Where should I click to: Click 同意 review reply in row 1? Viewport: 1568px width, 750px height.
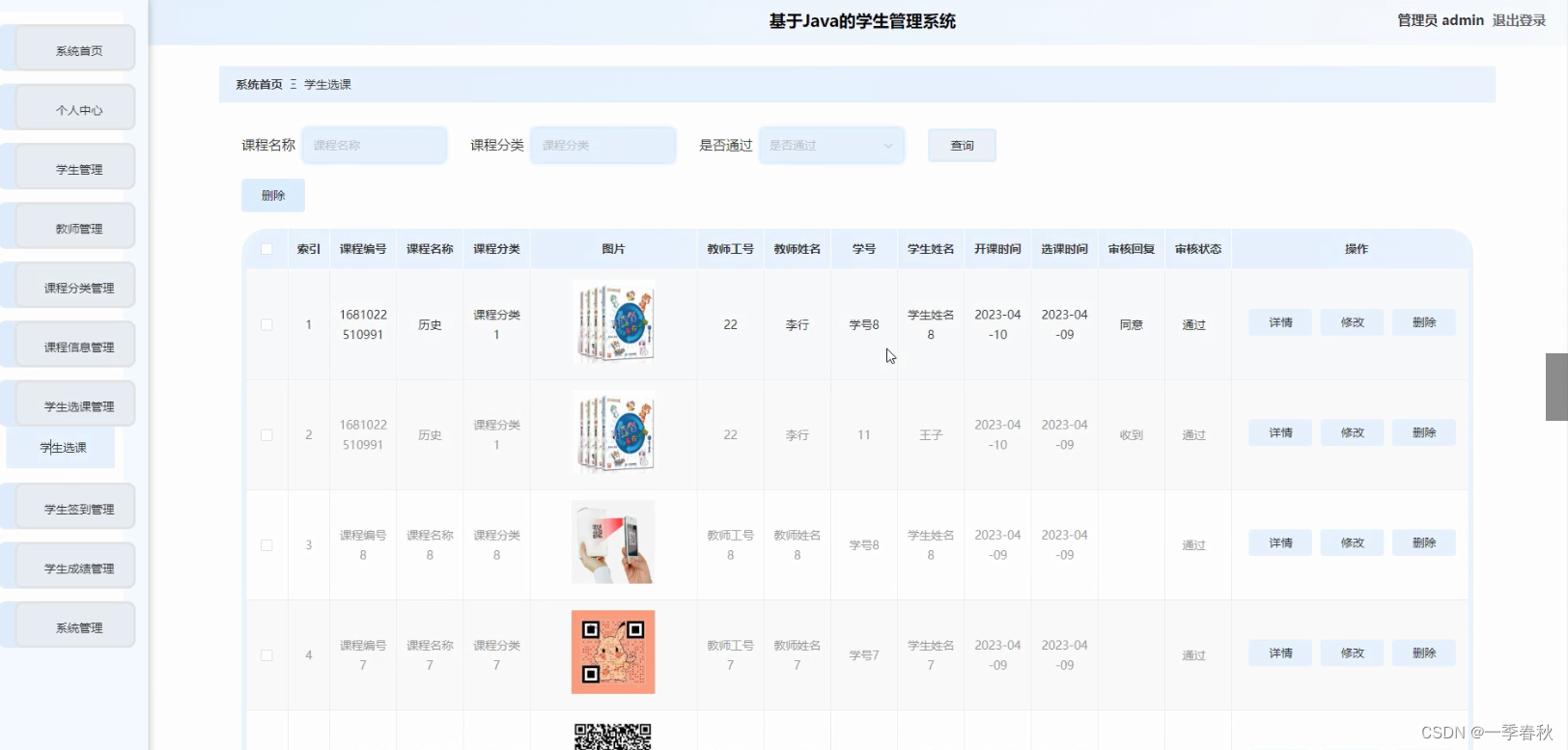[1132, 325]
